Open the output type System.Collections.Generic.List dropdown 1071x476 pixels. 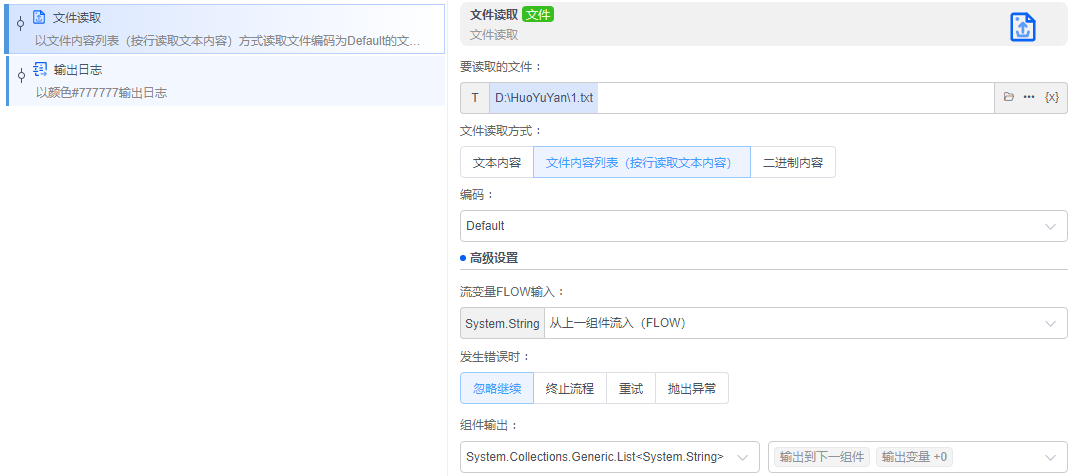click(x=609, y=457)
